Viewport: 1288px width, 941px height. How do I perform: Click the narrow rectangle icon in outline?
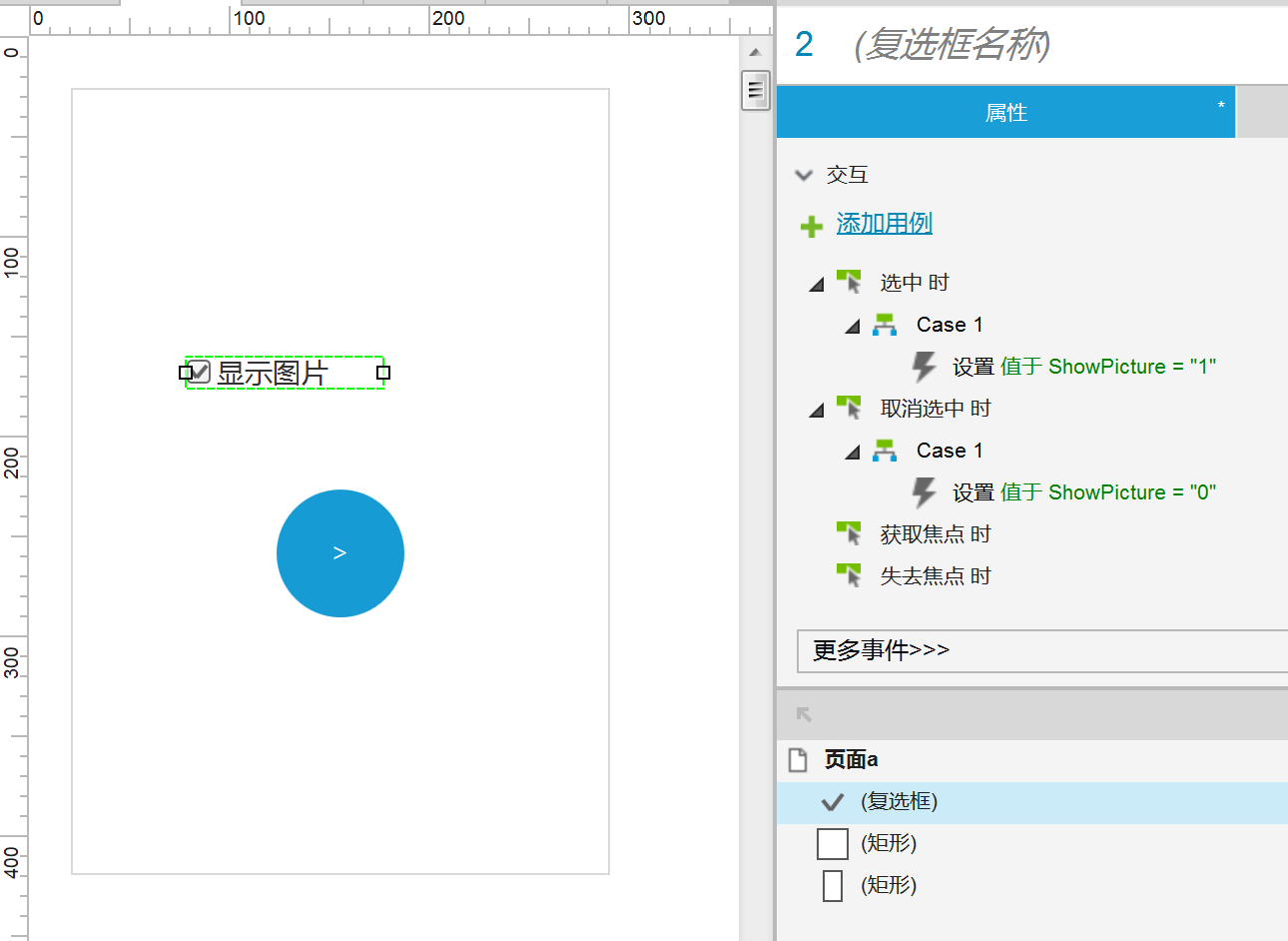[833, 886]
